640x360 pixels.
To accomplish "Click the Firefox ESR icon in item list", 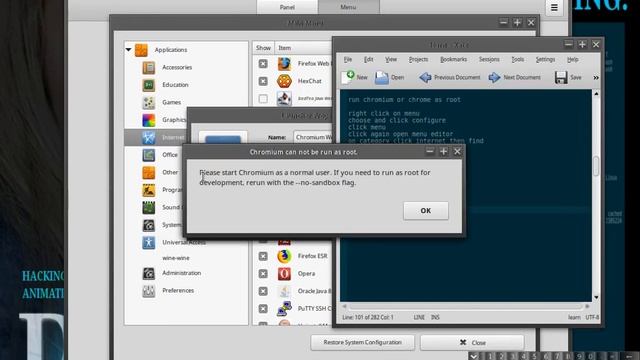I will tap(284, 256).
